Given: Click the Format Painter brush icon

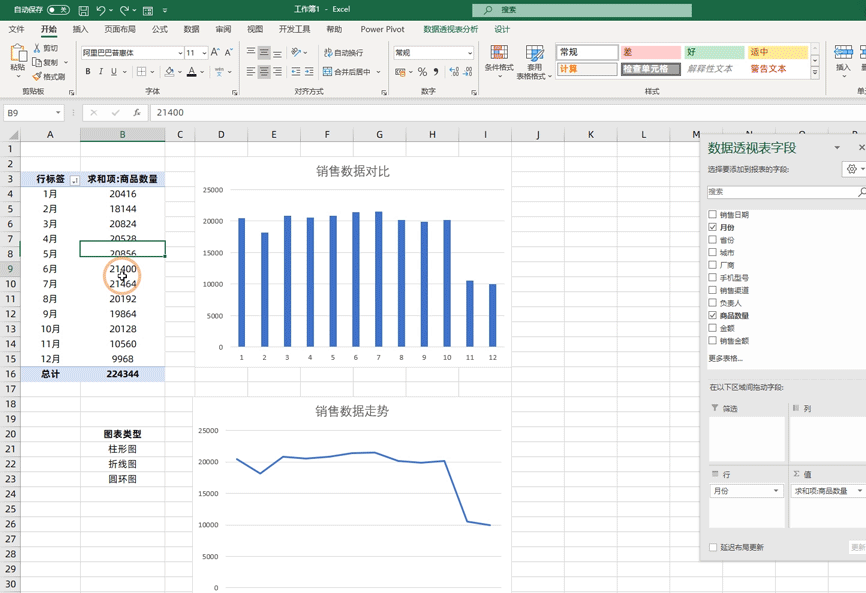Looking at the screenshot, I should click(37, 76).
